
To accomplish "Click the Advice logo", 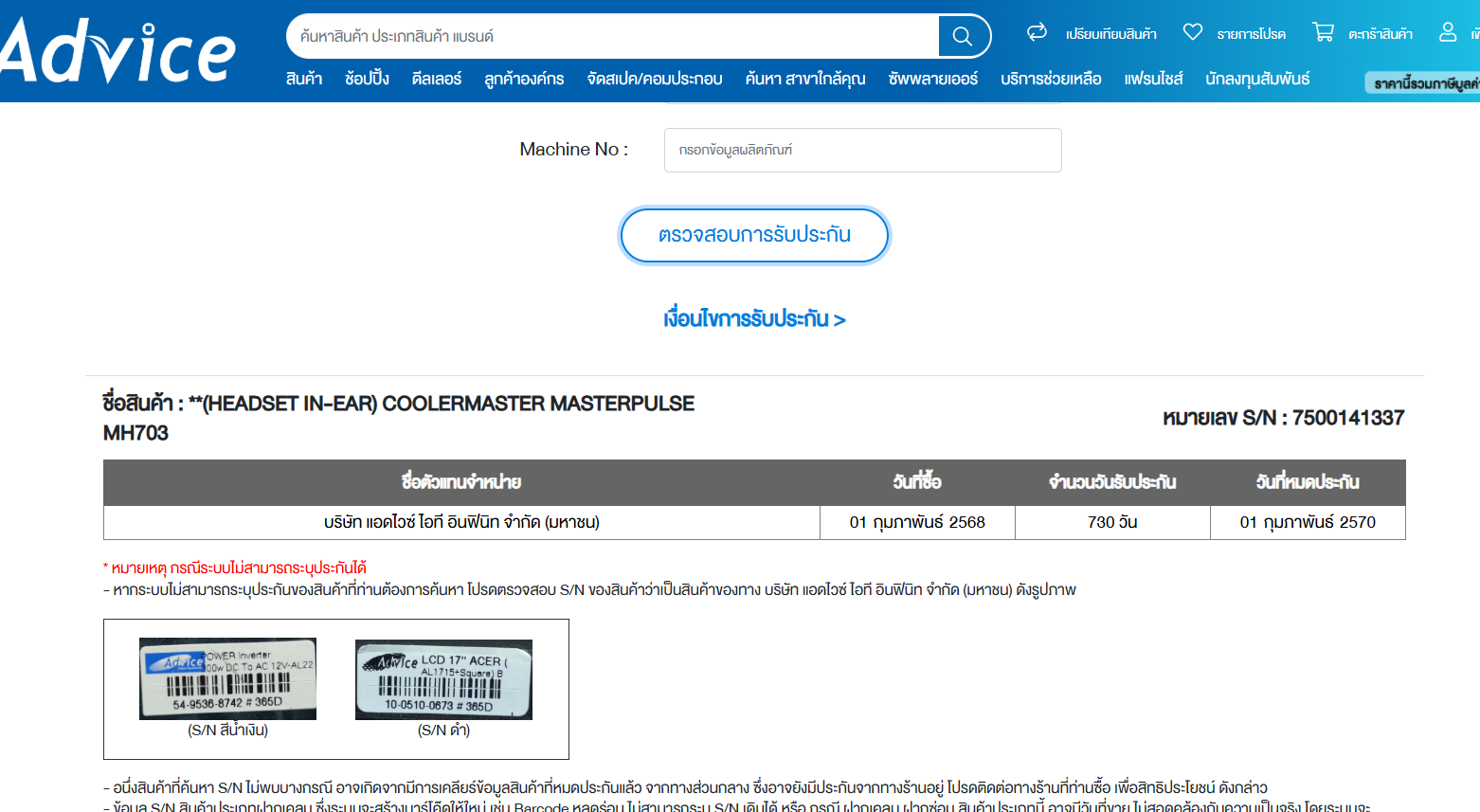I will 117,50.
